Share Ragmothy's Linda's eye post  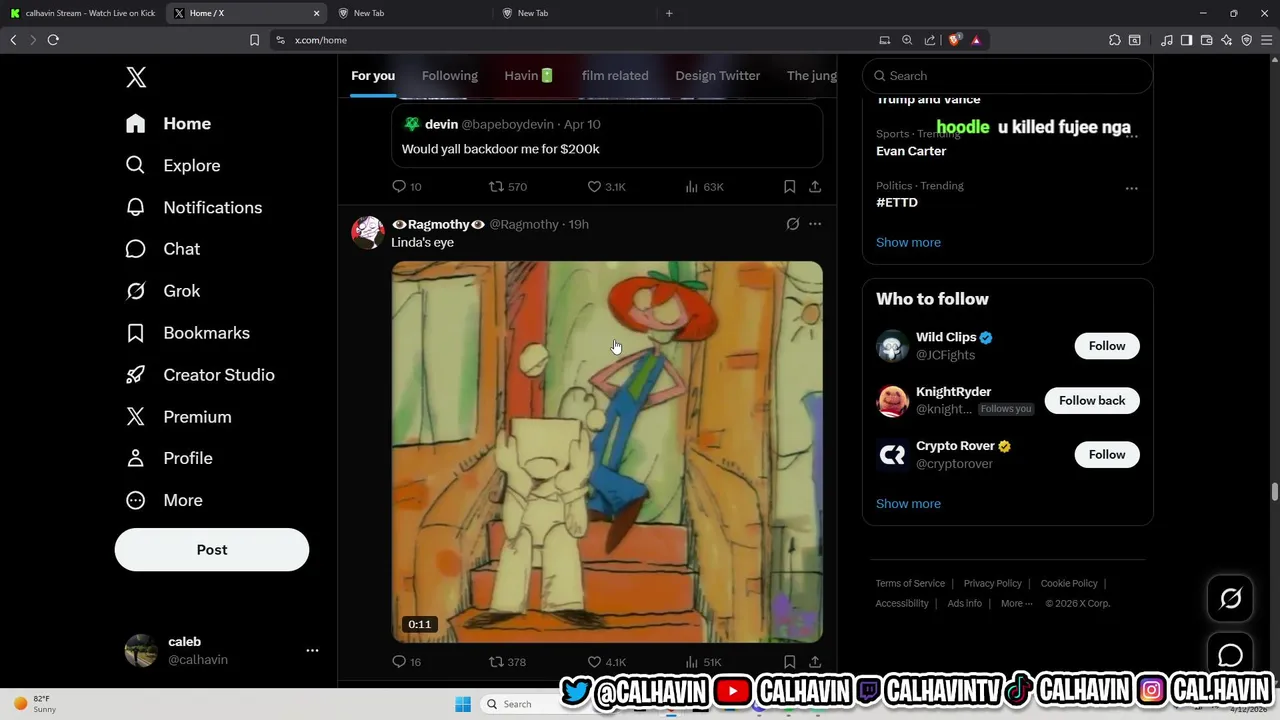pos(815,662)
